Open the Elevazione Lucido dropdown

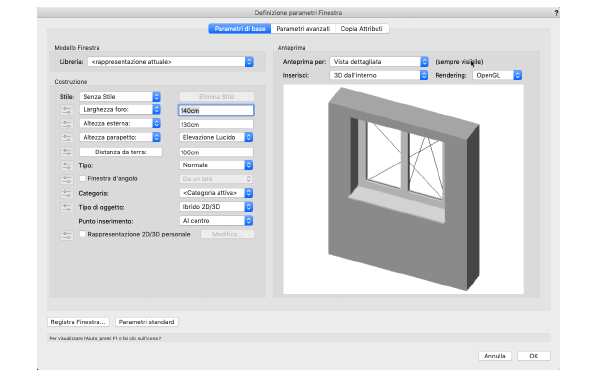click(x=216, y=137)
